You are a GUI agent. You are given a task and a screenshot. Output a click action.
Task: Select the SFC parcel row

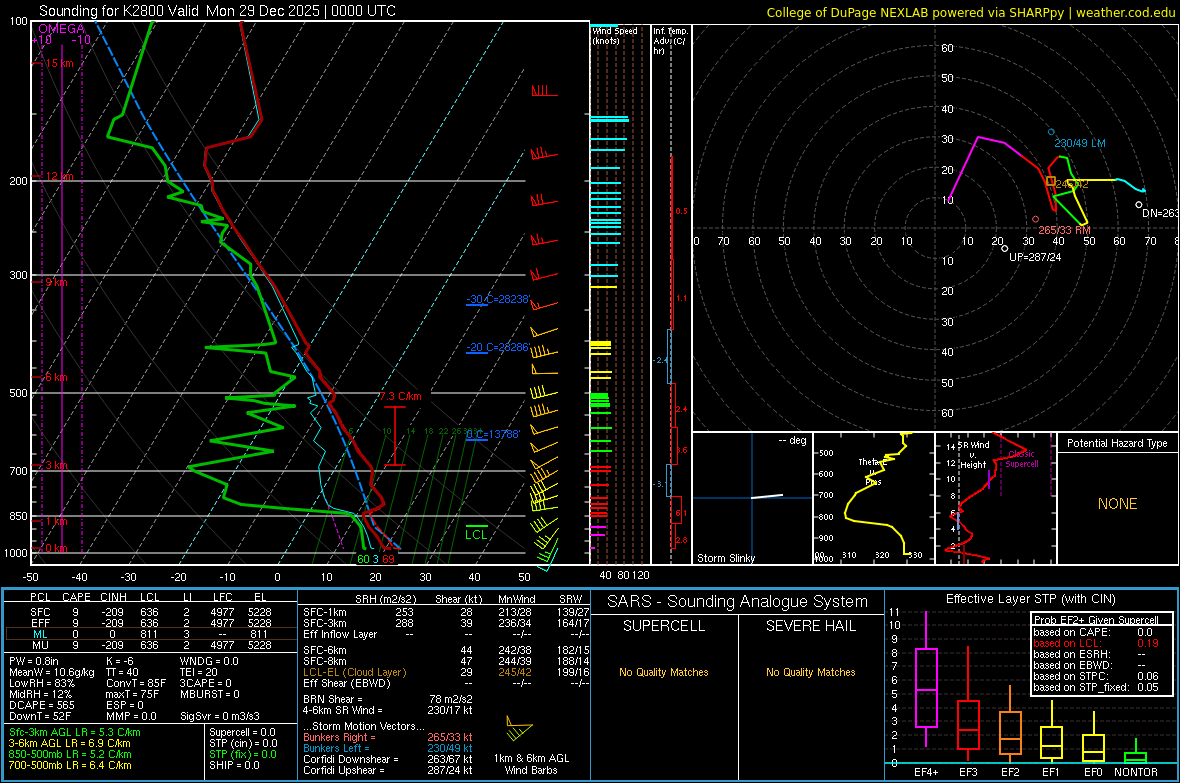coord(151,612)
